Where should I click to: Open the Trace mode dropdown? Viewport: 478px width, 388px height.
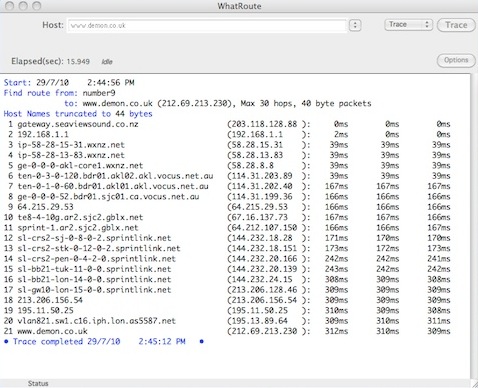click(408, 25)
